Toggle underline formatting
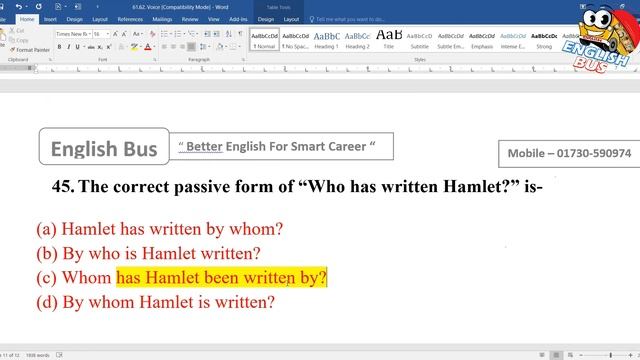This screenshot has width=640, height=360. point(77,47)
